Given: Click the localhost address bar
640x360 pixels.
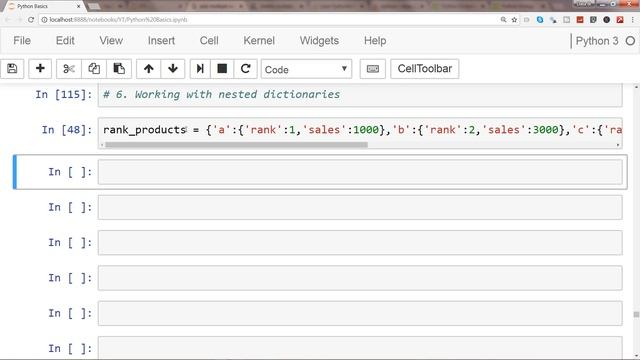Looking at the screenshot, I should click(x=269, y=20).
